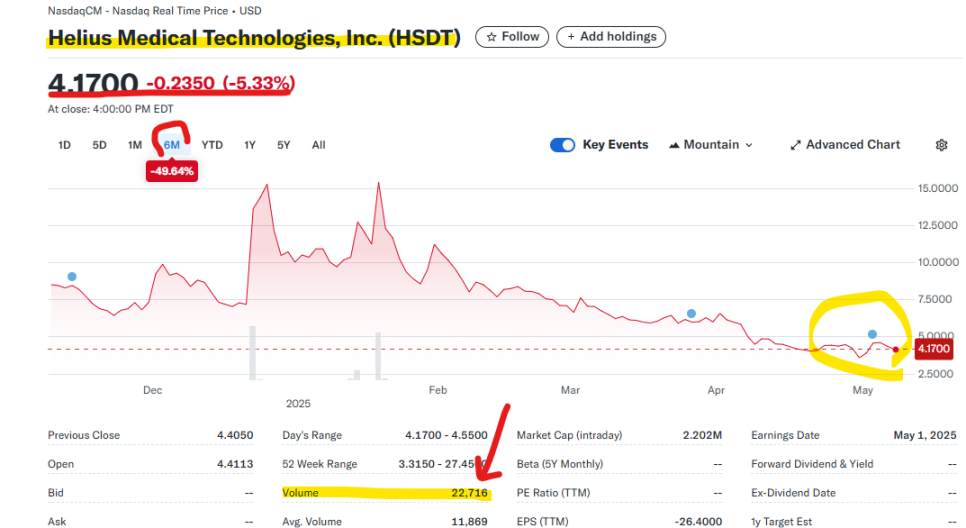Image resolution: width=966 pixels, height=528 pixels.
Task: Select the 5D time range
Action: [x=99, y=145]
